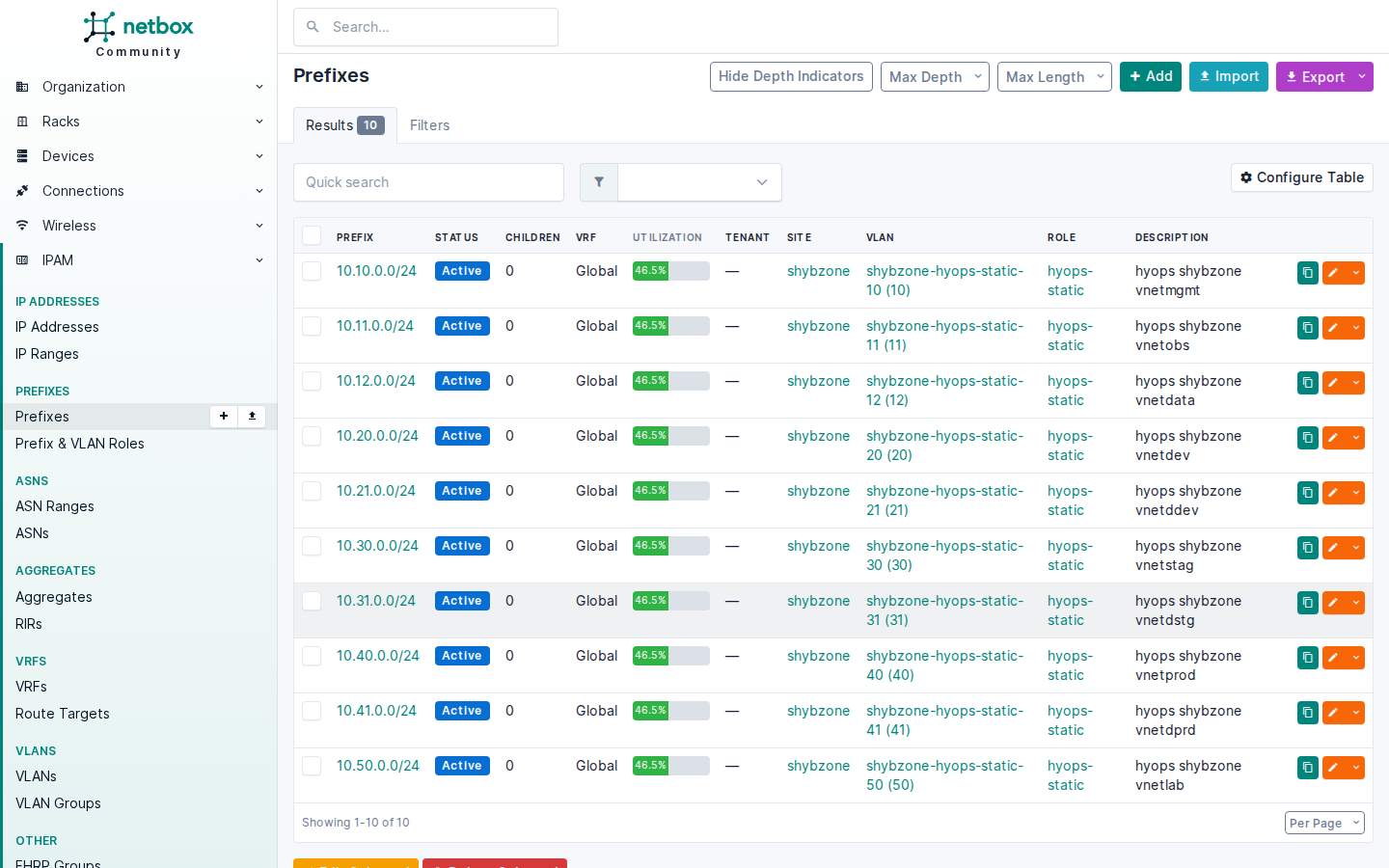Edit prefix 10.41.0.0/24 with the pencil icon
This screenshot has width=1389, height=868.
click(1333, 713)
